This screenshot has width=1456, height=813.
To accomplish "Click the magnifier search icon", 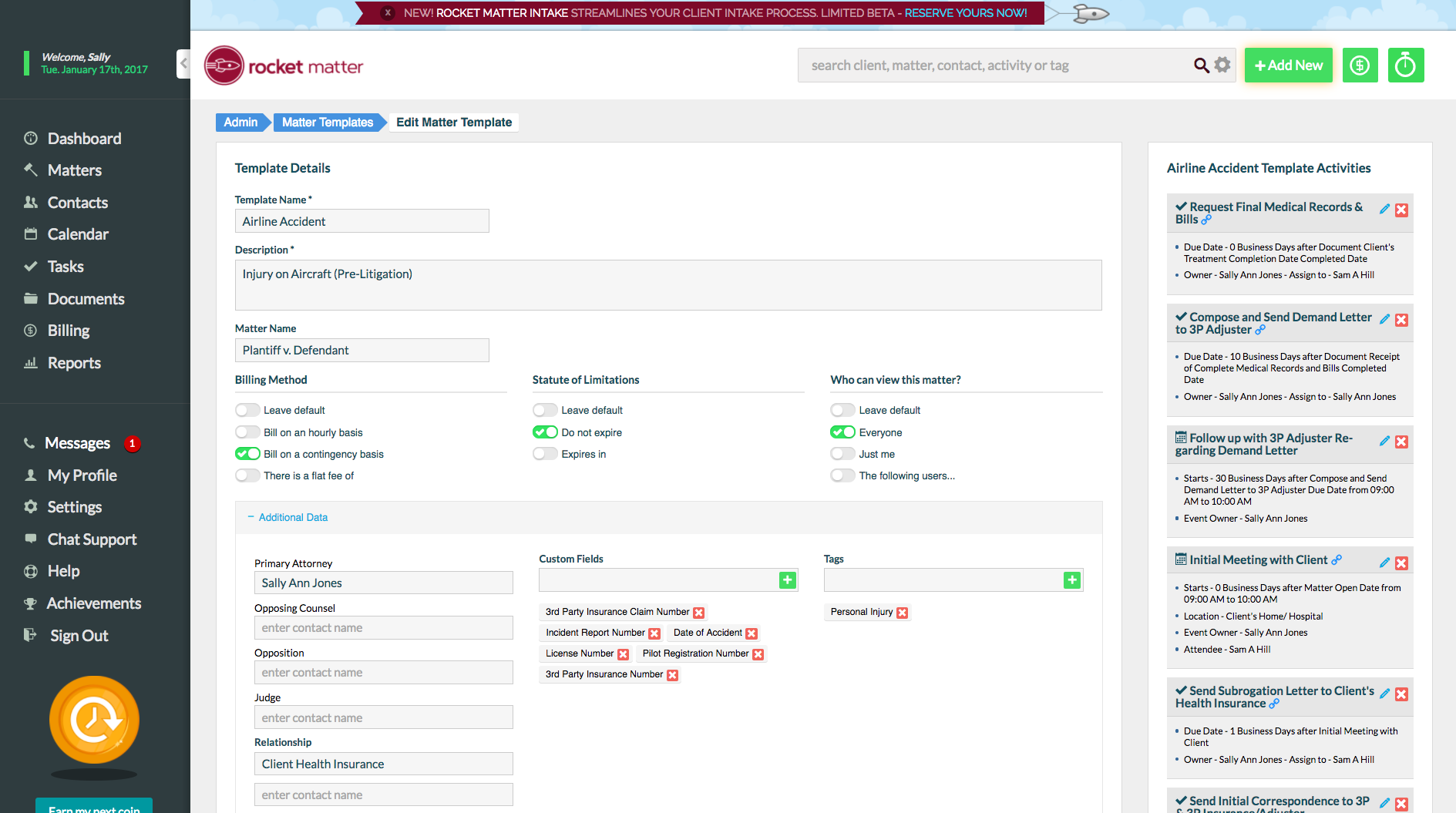I will pos(1201,66).
